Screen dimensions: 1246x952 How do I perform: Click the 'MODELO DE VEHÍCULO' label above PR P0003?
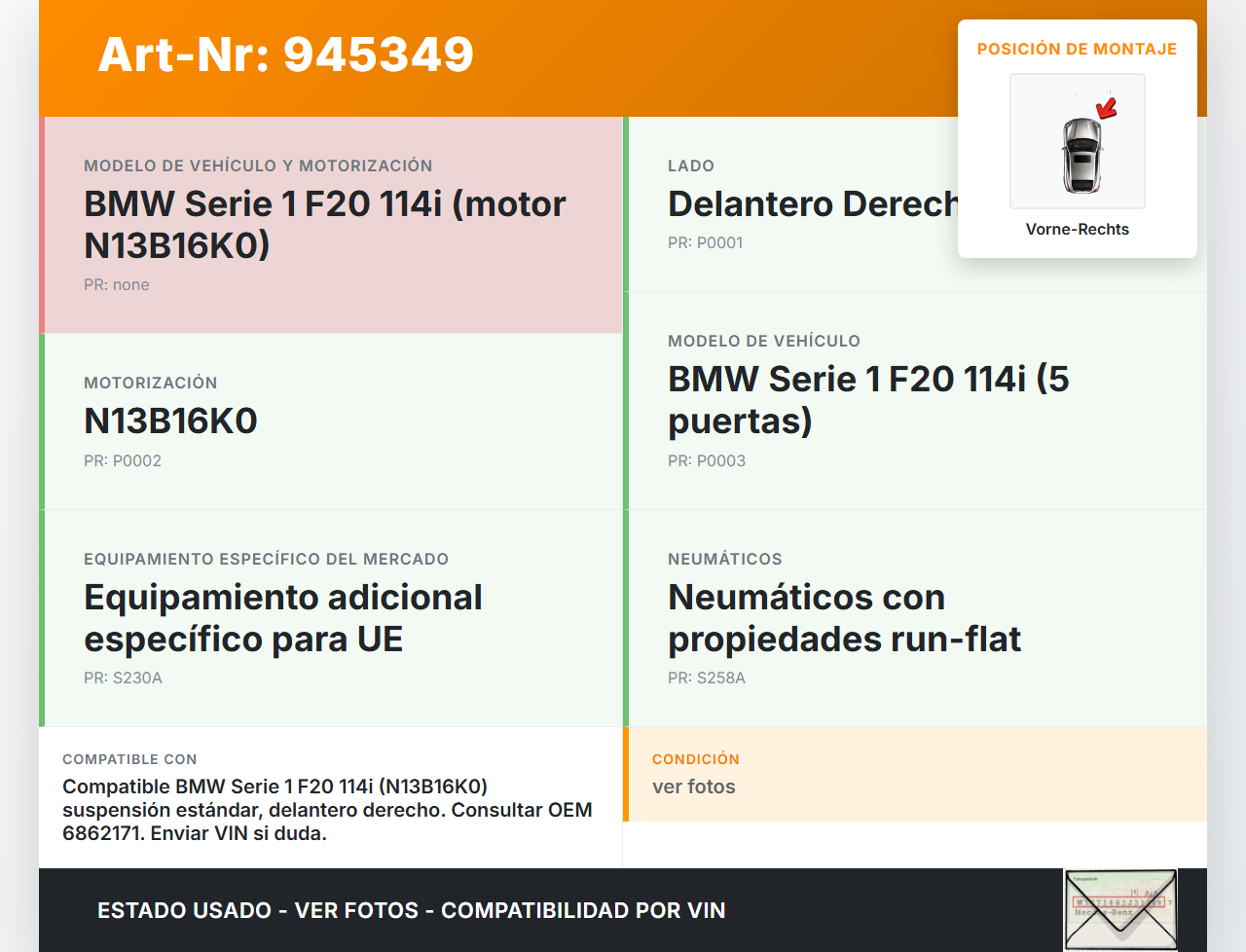(764, 341)
